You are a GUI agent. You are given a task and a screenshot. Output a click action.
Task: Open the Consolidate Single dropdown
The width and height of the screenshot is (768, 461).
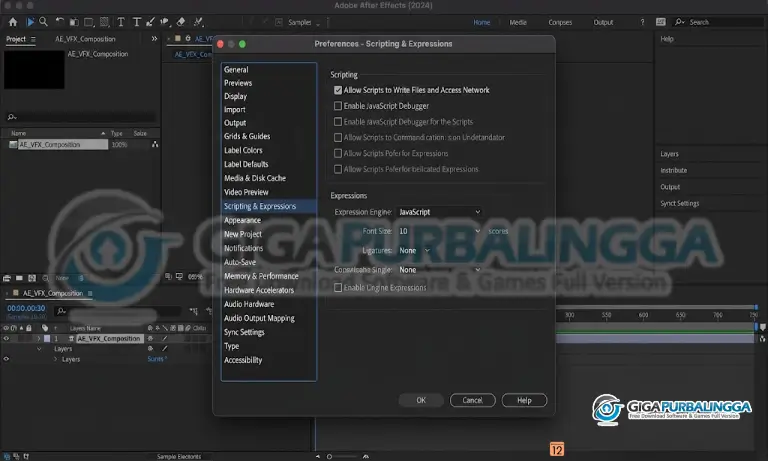pos(439,270)
